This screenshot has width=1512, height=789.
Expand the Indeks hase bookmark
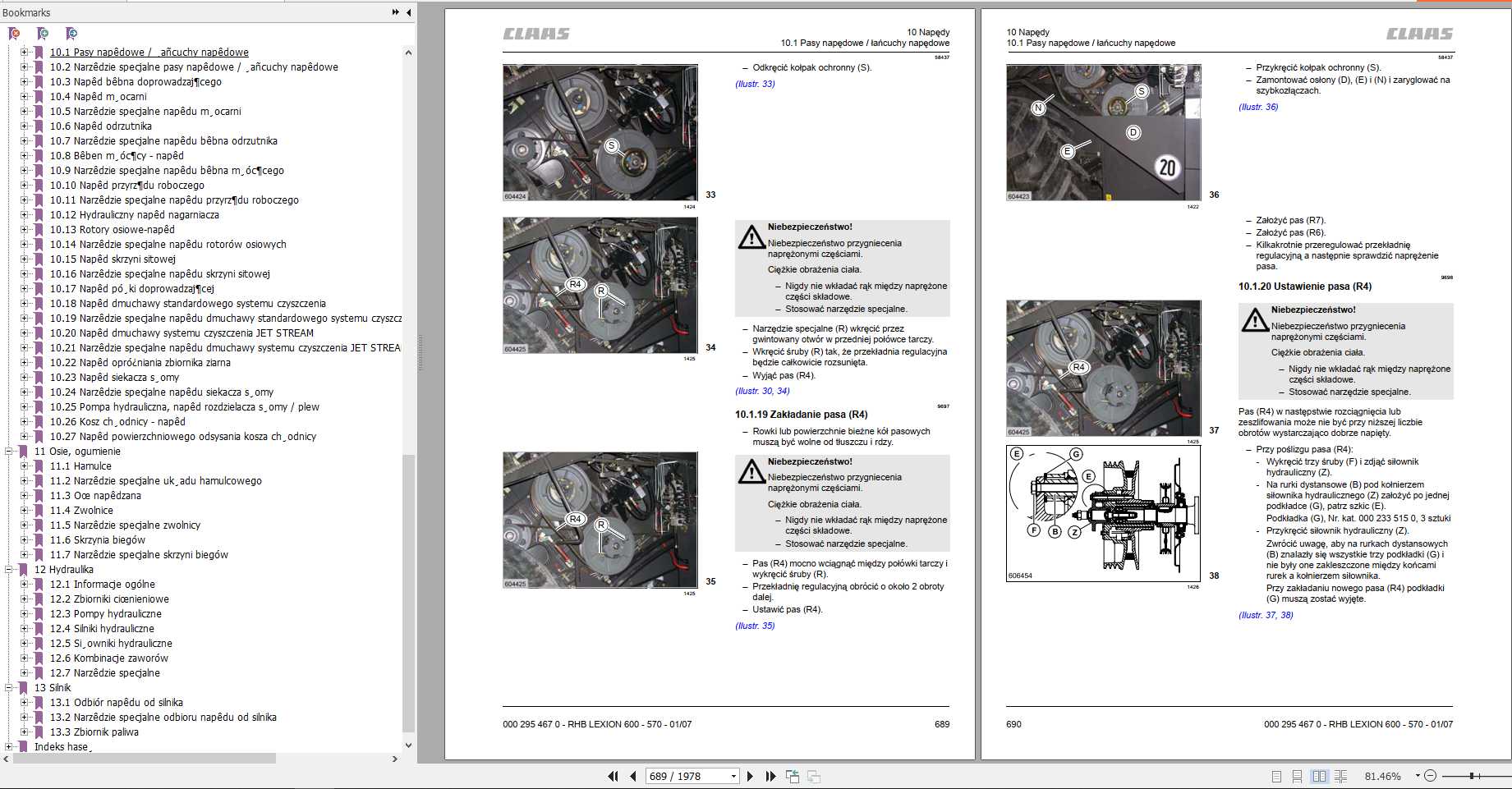coord(9,746)
